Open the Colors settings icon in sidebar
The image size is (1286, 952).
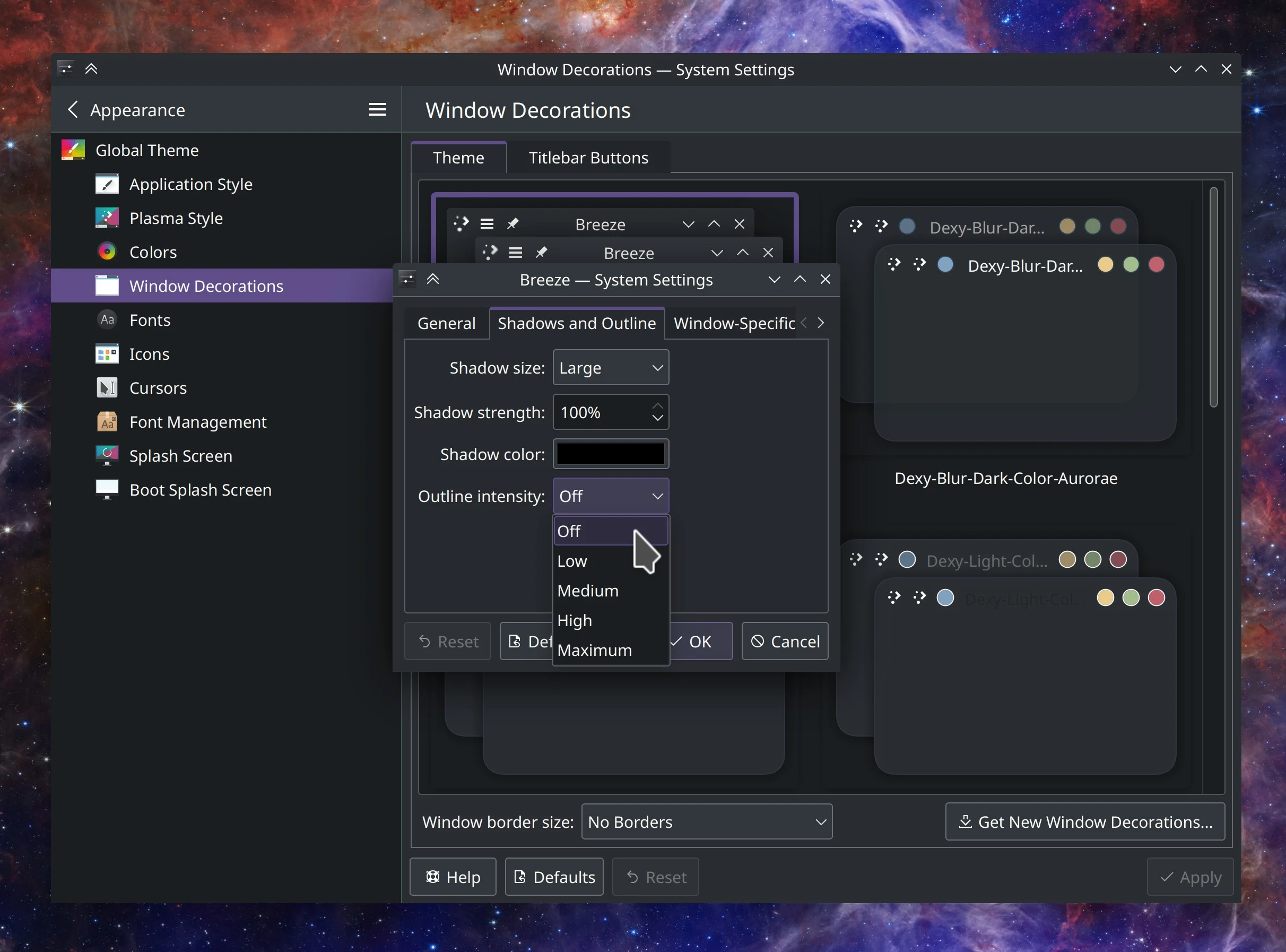pyautogui.click(x=107, y=252)
